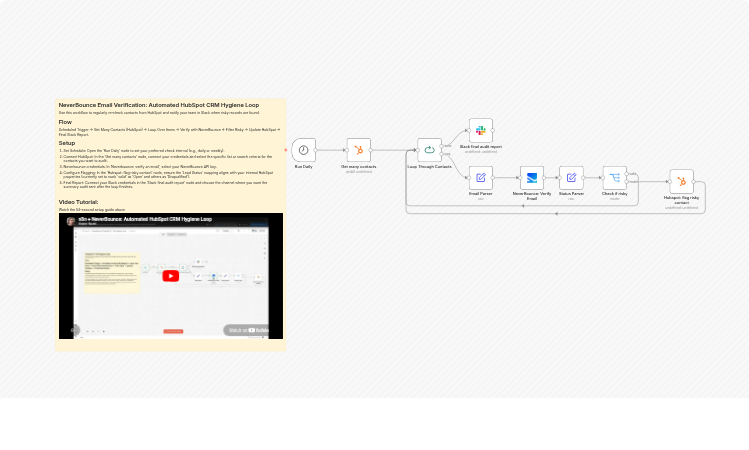Click the 'Slack final audit report' label

click(x=481, y=147)
